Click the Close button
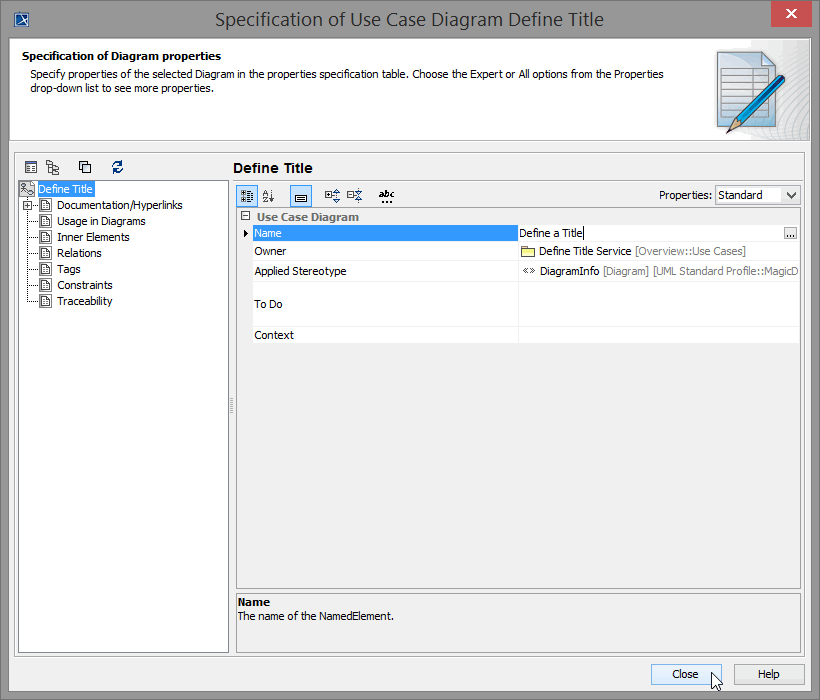 (x=686, y=673)
